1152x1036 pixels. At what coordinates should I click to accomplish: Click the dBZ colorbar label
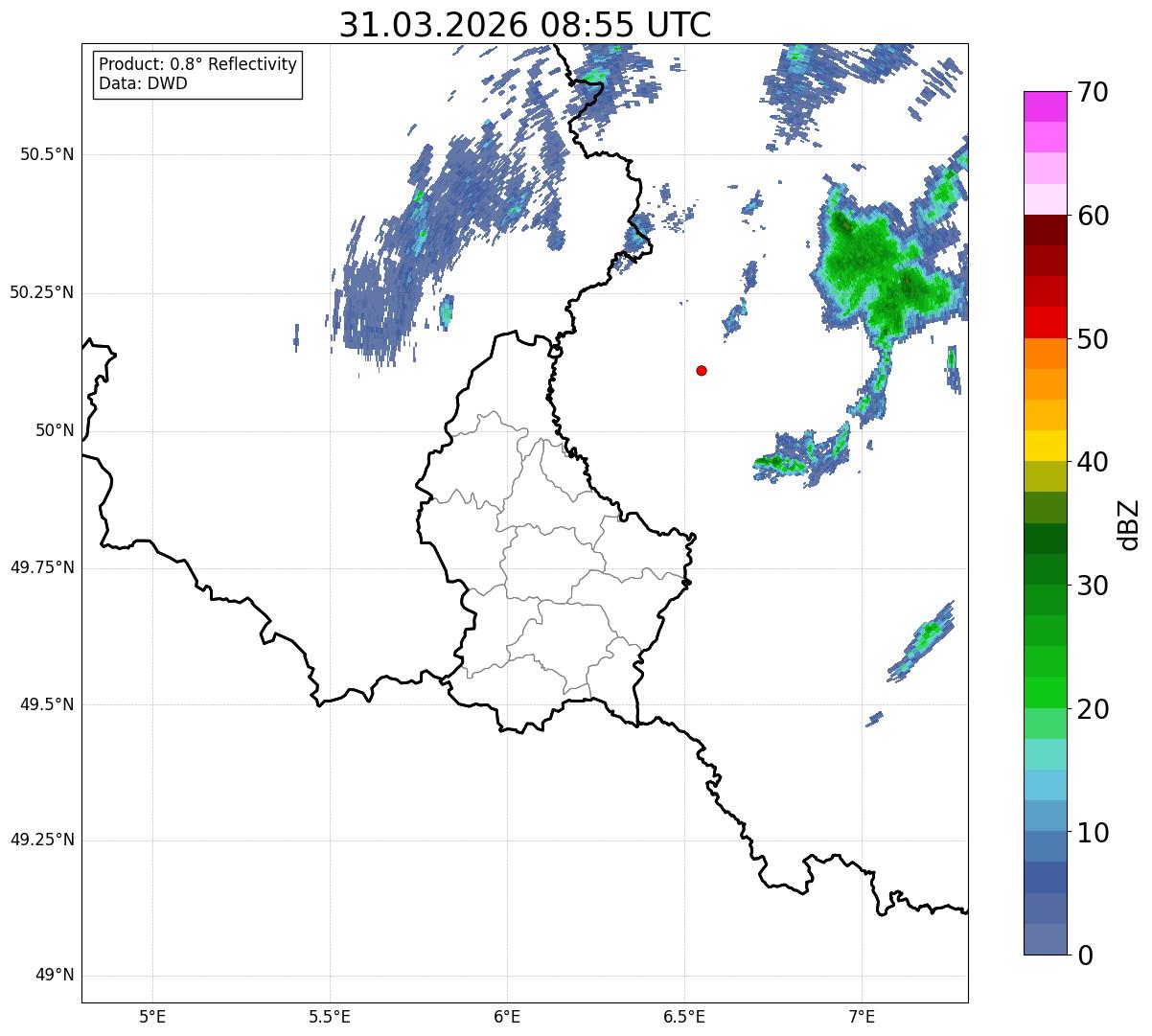(1129, 524)
